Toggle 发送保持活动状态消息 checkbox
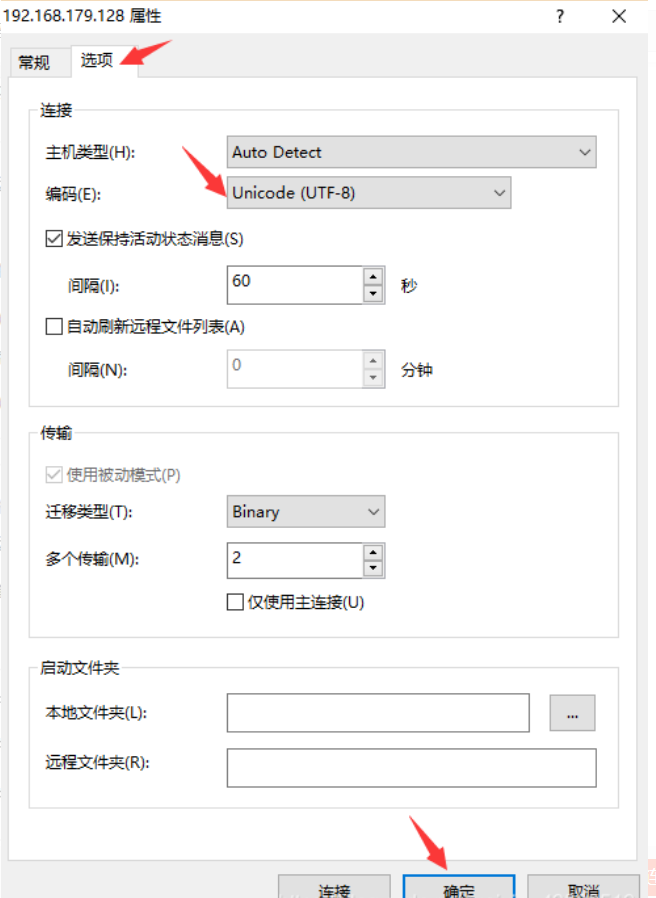656x898 pixels. tap(54, 239)
